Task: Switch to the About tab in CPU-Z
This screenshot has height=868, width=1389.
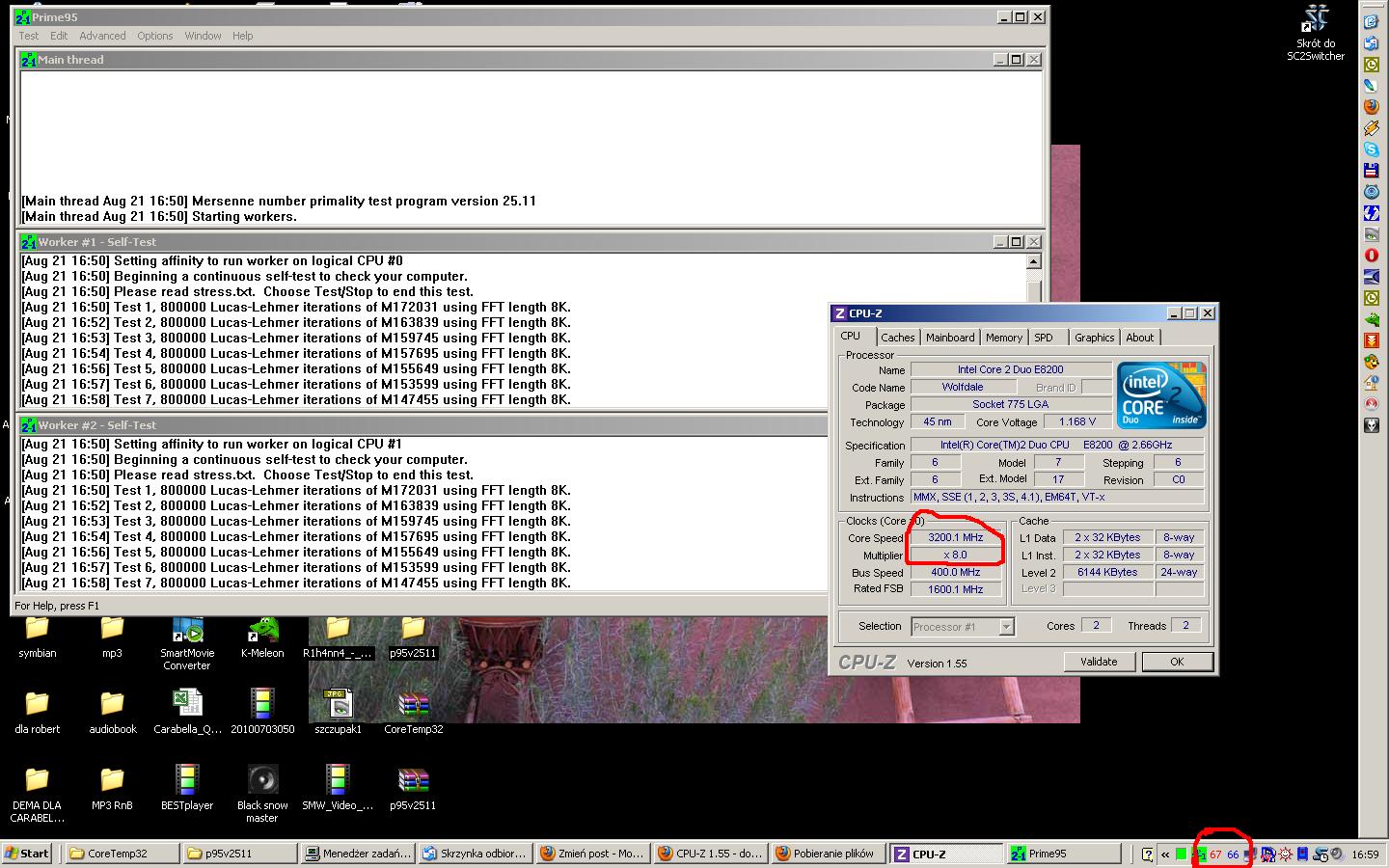Action: click(1139, 338)
